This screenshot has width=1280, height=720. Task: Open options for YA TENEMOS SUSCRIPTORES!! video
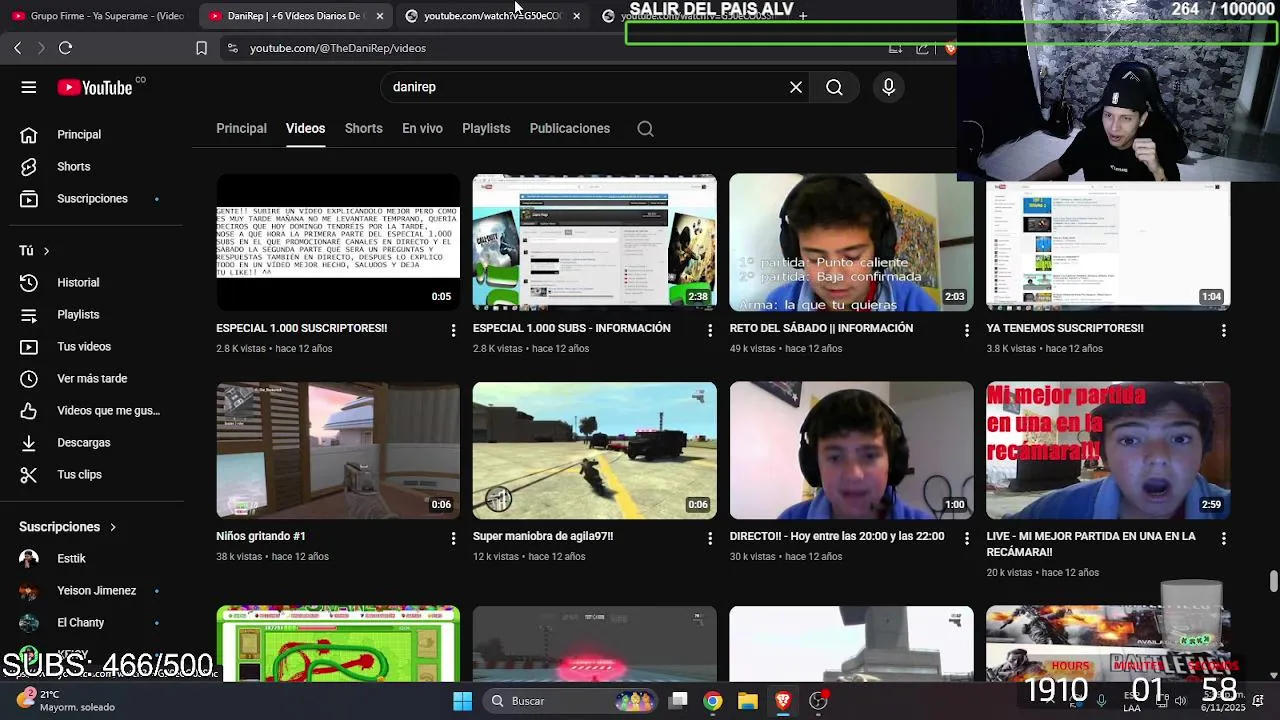1223,330
